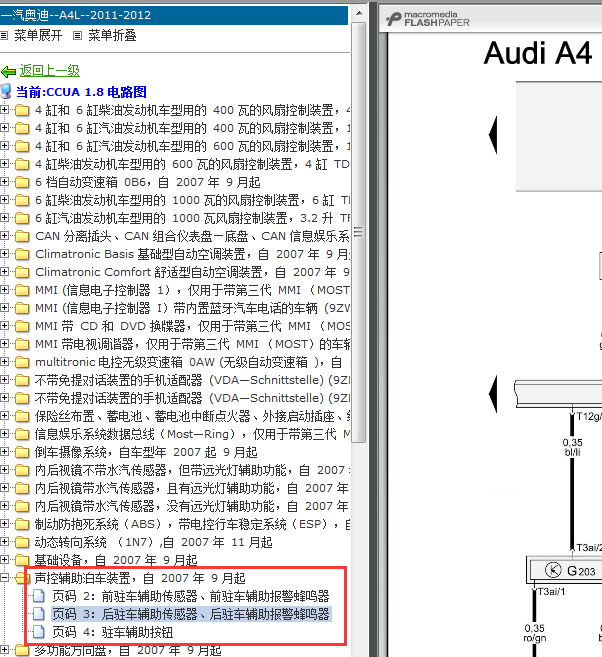Click folder icon of 制动防抱死系统 row
This screenshot has width=602, height=657.
(x=22, y=525)
